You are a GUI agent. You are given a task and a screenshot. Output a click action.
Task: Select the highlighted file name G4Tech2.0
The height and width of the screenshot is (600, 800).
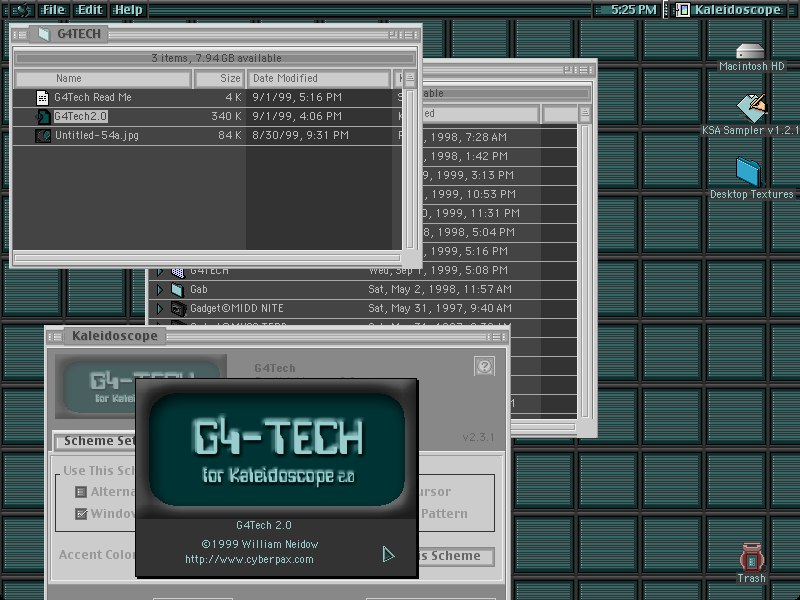[81, 116]
